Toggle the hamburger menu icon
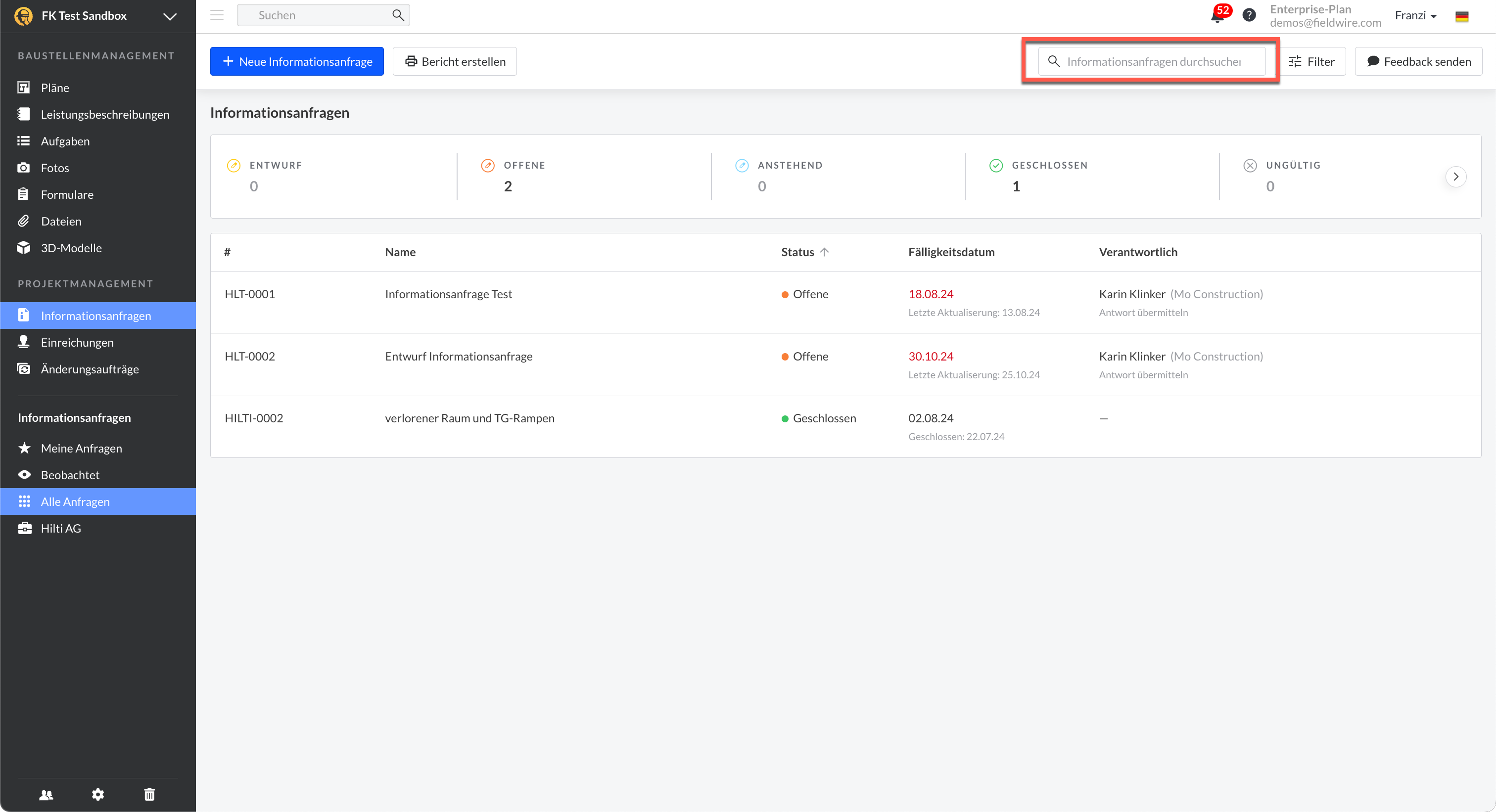This screenshot has height=812, width=1496. pos(217,15)
